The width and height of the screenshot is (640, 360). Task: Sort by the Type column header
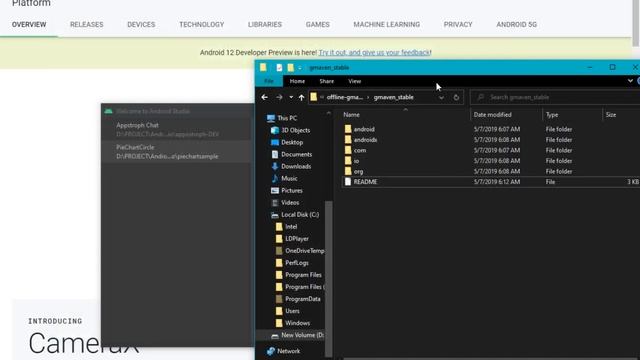552,115
